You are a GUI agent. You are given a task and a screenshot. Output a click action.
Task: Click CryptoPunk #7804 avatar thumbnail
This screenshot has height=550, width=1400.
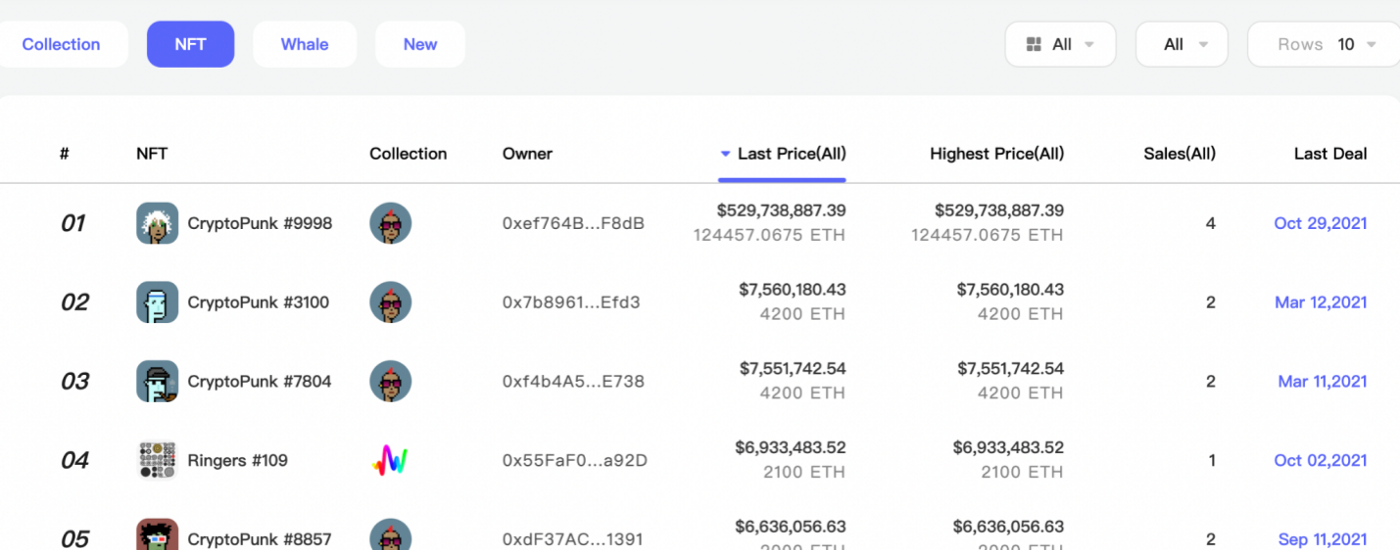[157, 381]
